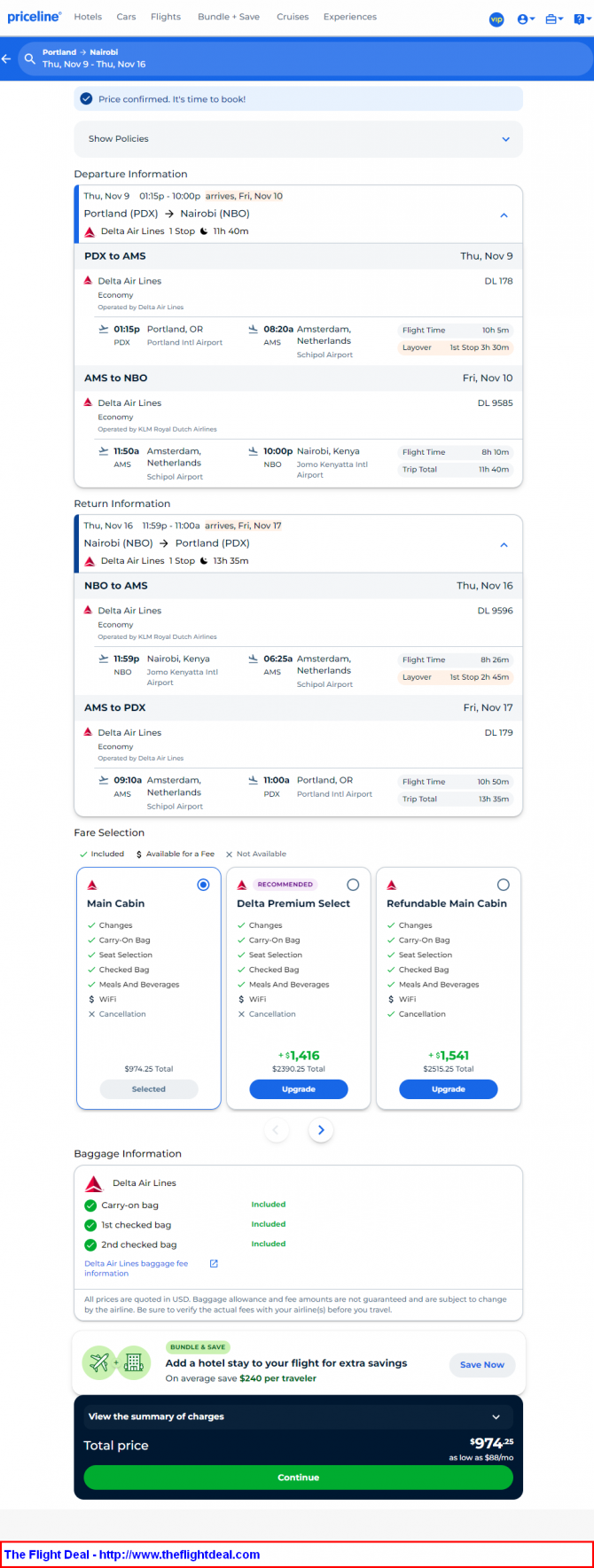Viewport: 594px width, 1568px height.
Task: Collapse the Nairobi to Portland return details
Action: [x=504, y=545]
